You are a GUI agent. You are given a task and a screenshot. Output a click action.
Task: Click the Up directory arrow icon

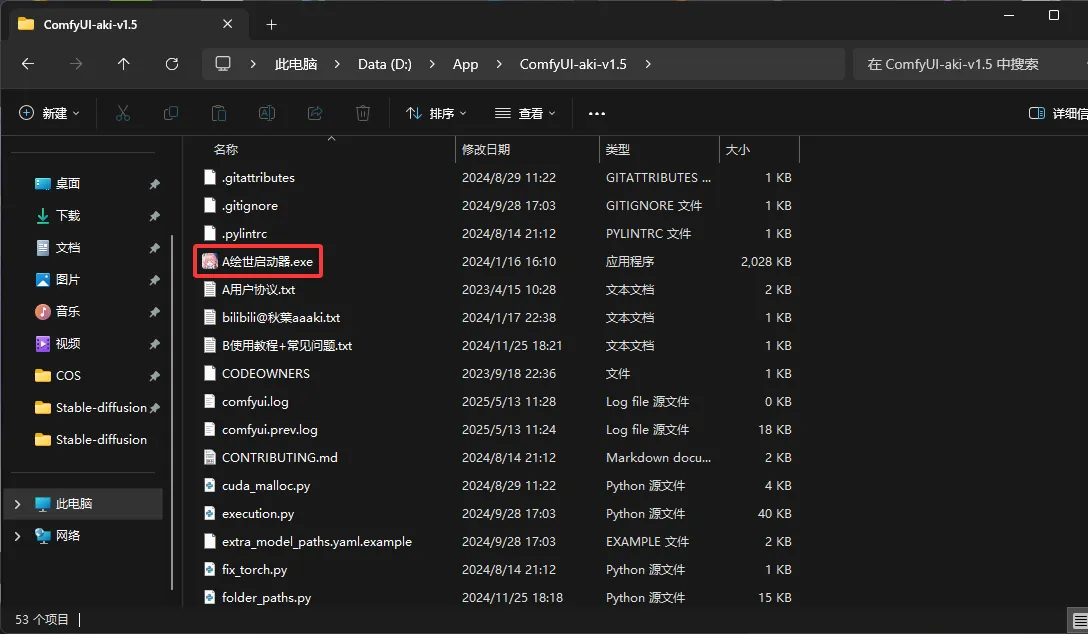click(x=123, y=64)
